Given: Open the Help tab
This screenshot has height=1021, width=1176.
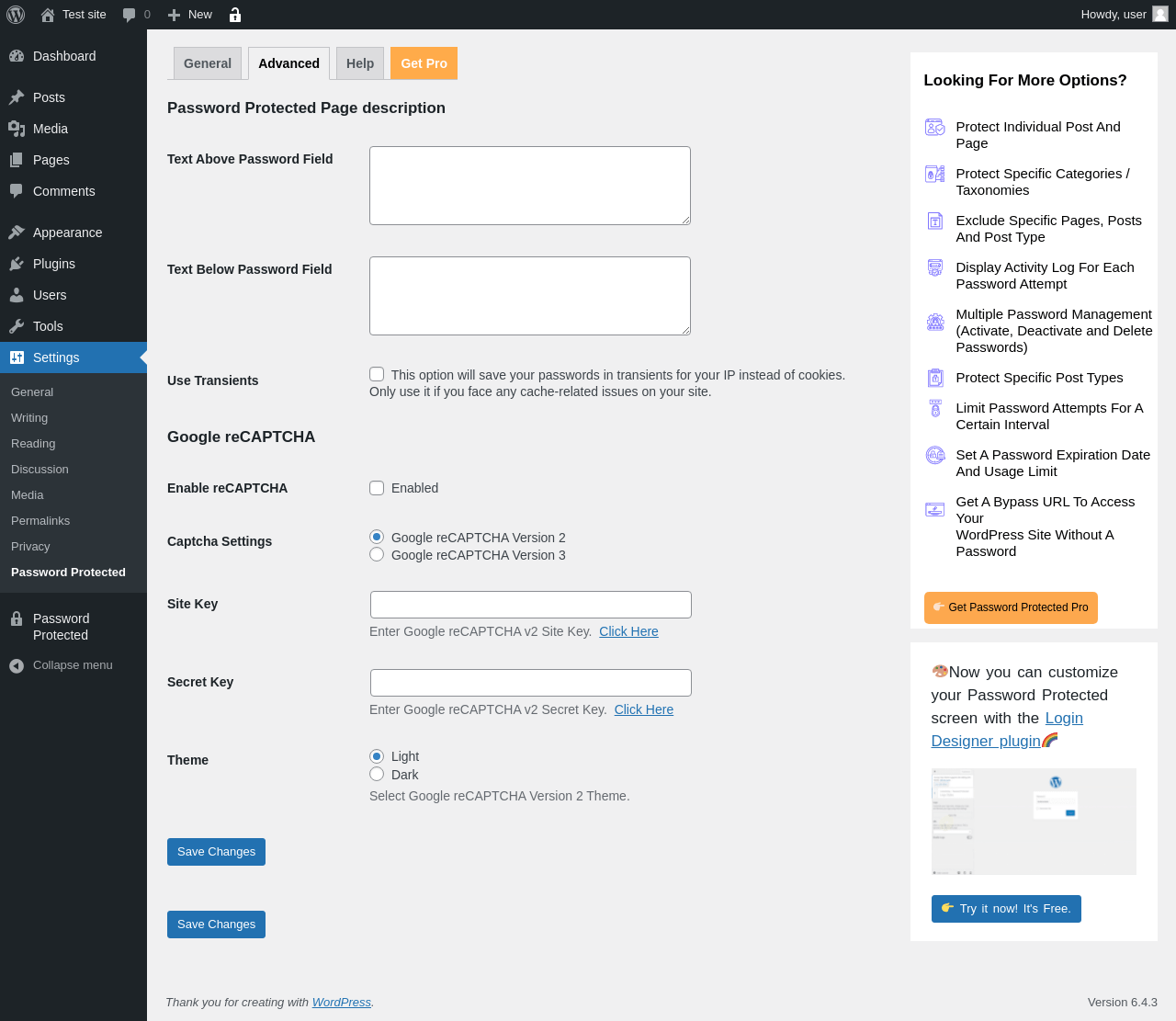Looking at the screenshot, I should click(360, 63).
